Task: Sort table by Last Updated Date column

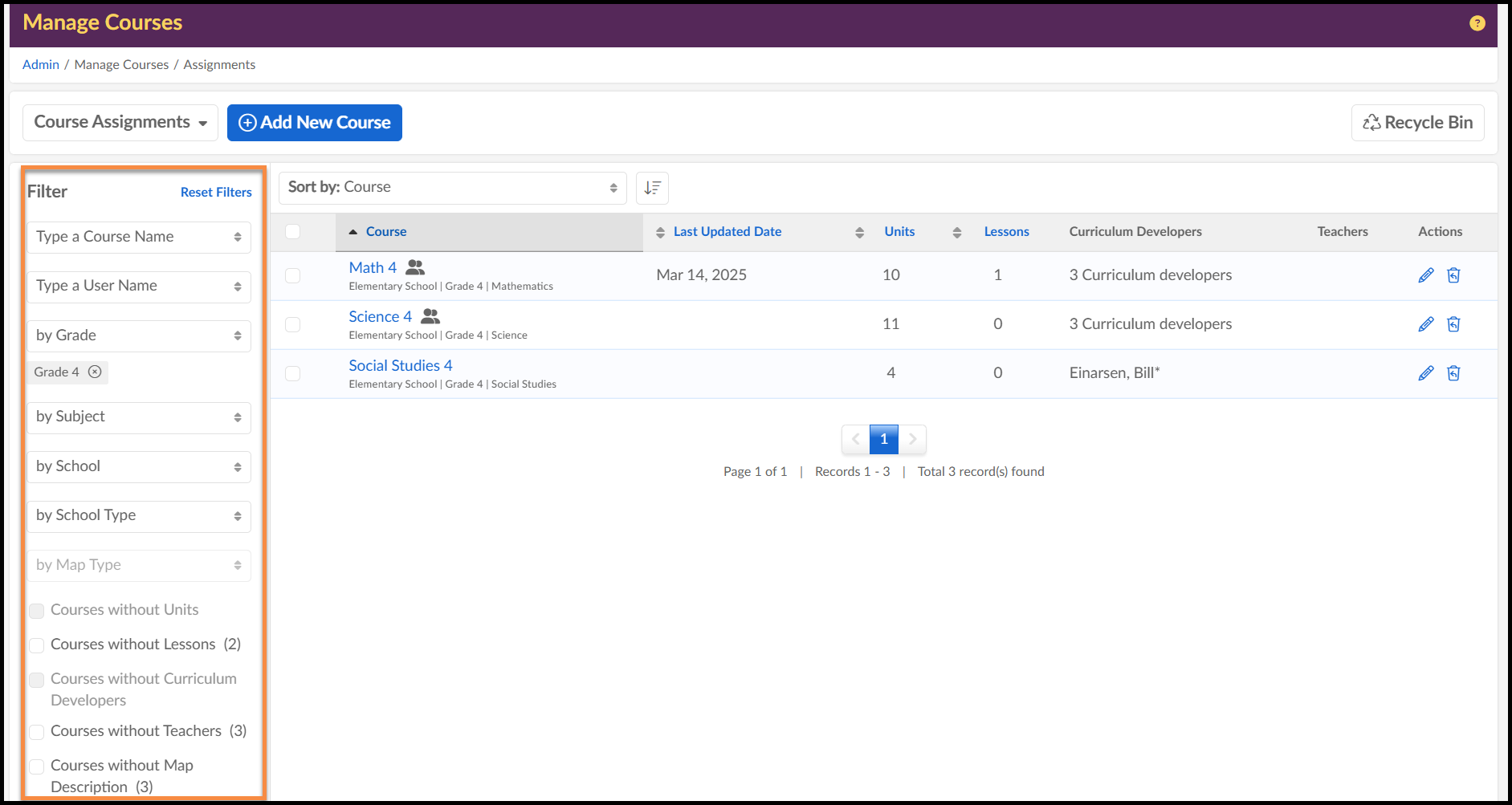Action: click(x=727, y=232)
